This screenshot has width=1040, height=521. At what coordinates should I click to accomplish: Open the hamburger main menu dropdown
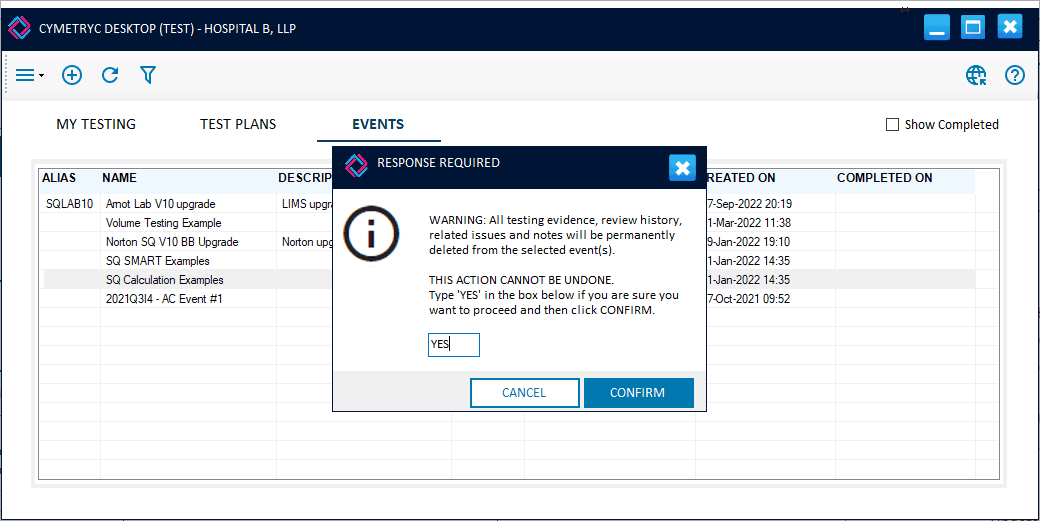point(29,76)
